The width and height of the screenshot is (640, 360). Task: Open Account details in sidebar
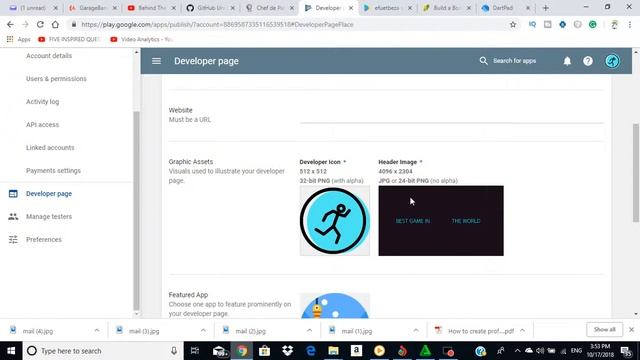point(49,56)
